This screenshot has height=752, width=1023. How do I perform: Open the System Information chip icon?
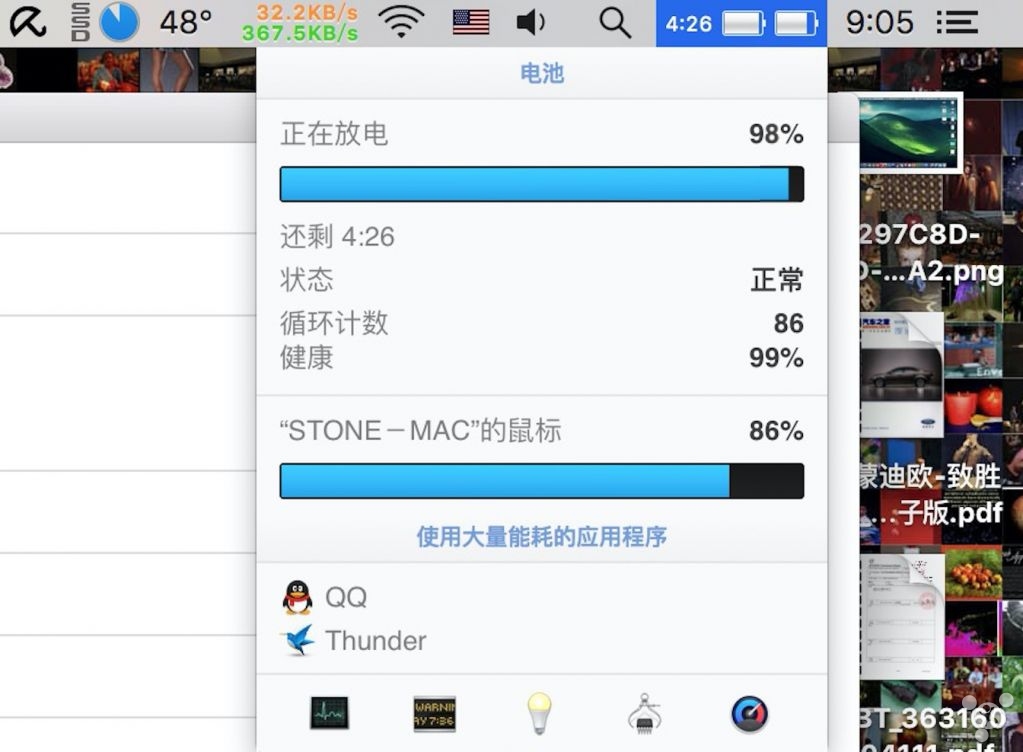point(645,714)
